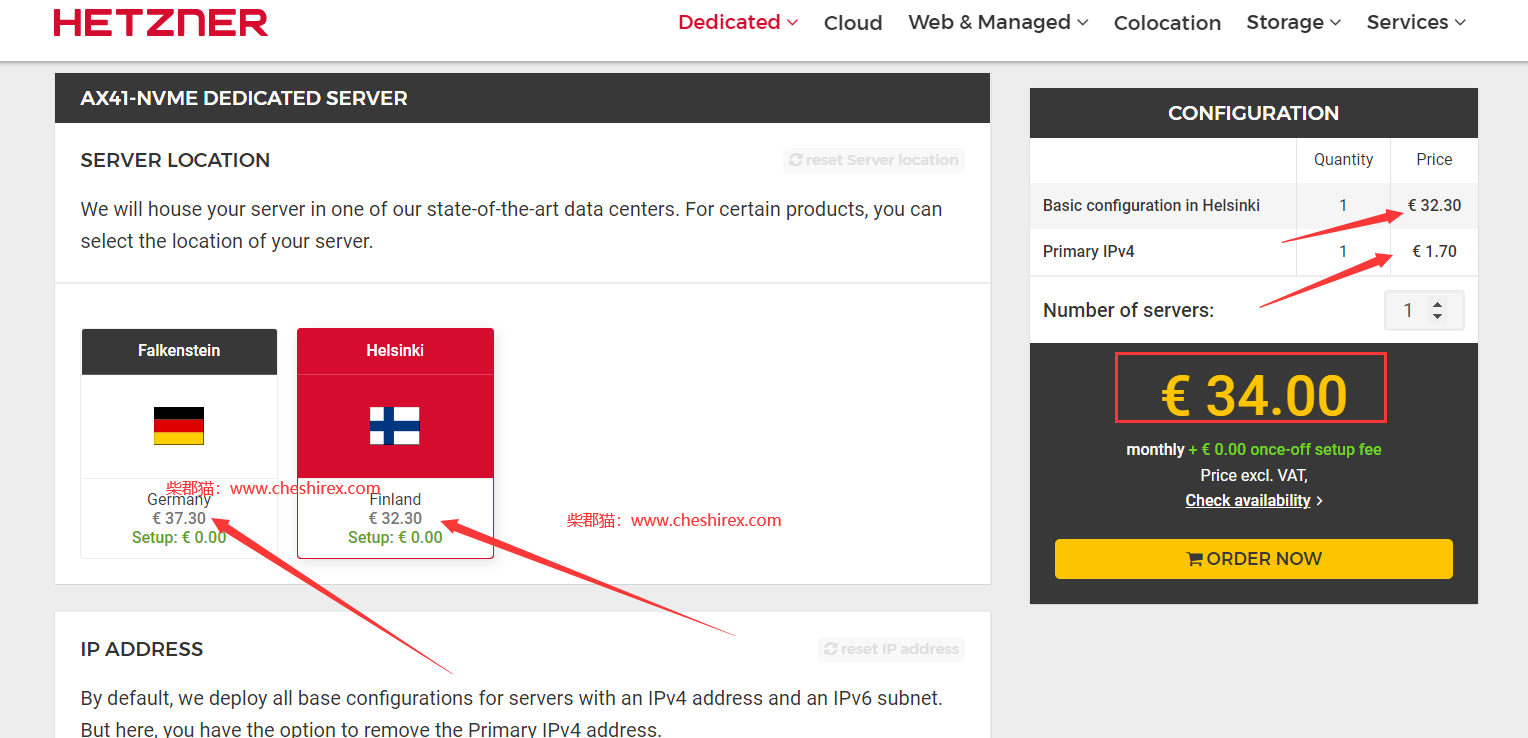Click the CONFIGURATION panel heading
The width and height of the screenshot is (1528, 738).
(x=1254, y=113)
